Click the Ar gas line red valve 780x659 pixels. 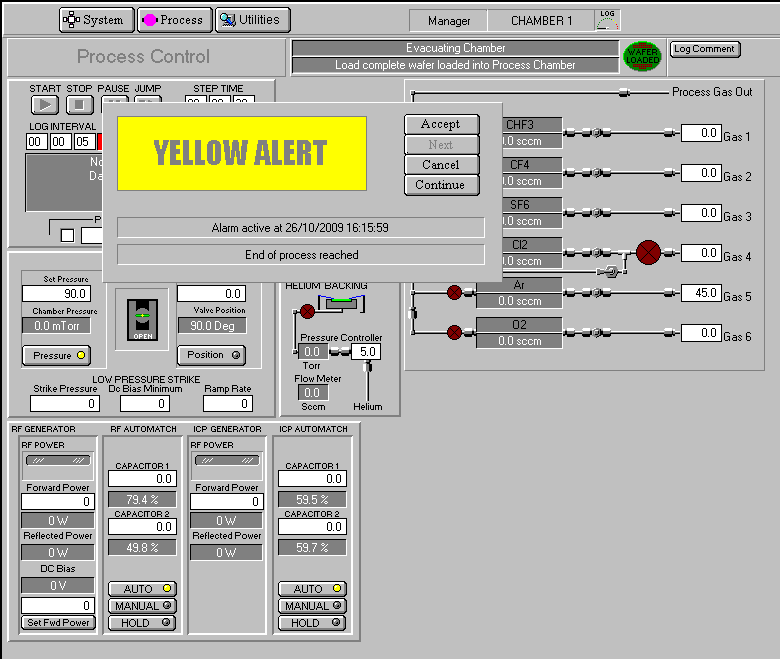click(x=454, y=293)
